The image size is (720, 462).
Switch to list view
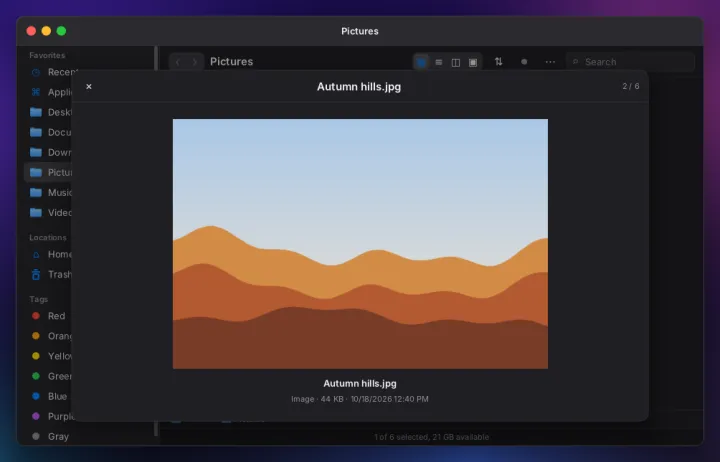439,62
